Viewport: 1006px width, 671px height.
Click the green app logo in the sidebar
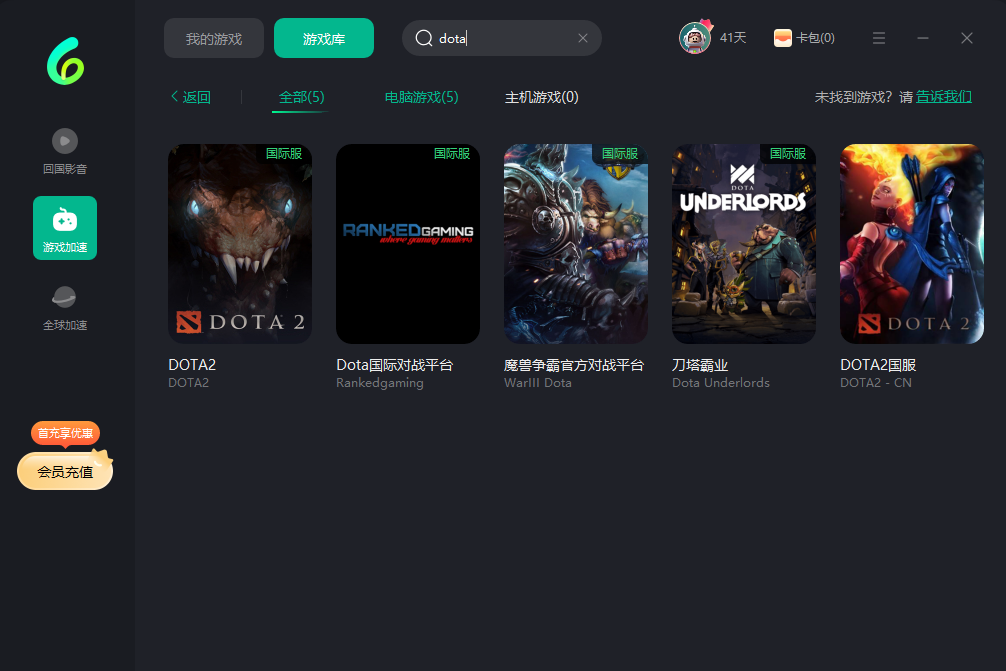tap(65, 61)
